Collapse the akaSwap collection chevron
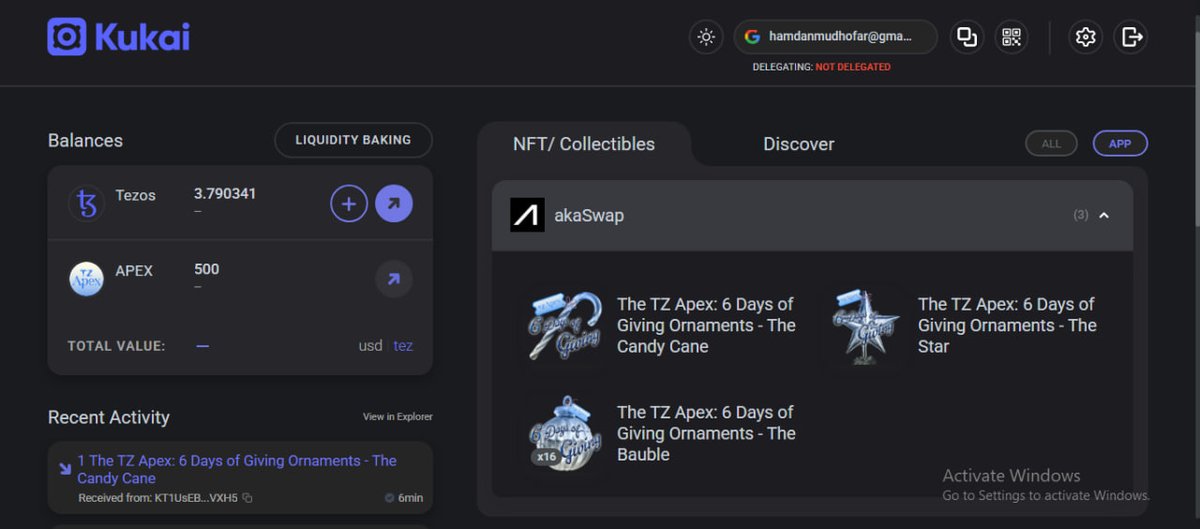This screenshot has height=529, width=1200. pos(1104,215)
